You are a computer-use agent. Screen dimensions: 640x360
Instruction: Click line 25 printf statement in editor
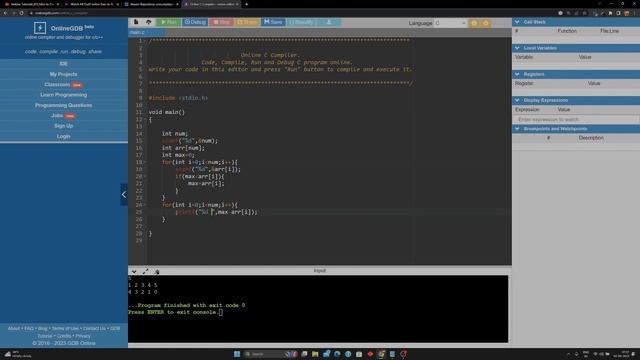[216, 212]
